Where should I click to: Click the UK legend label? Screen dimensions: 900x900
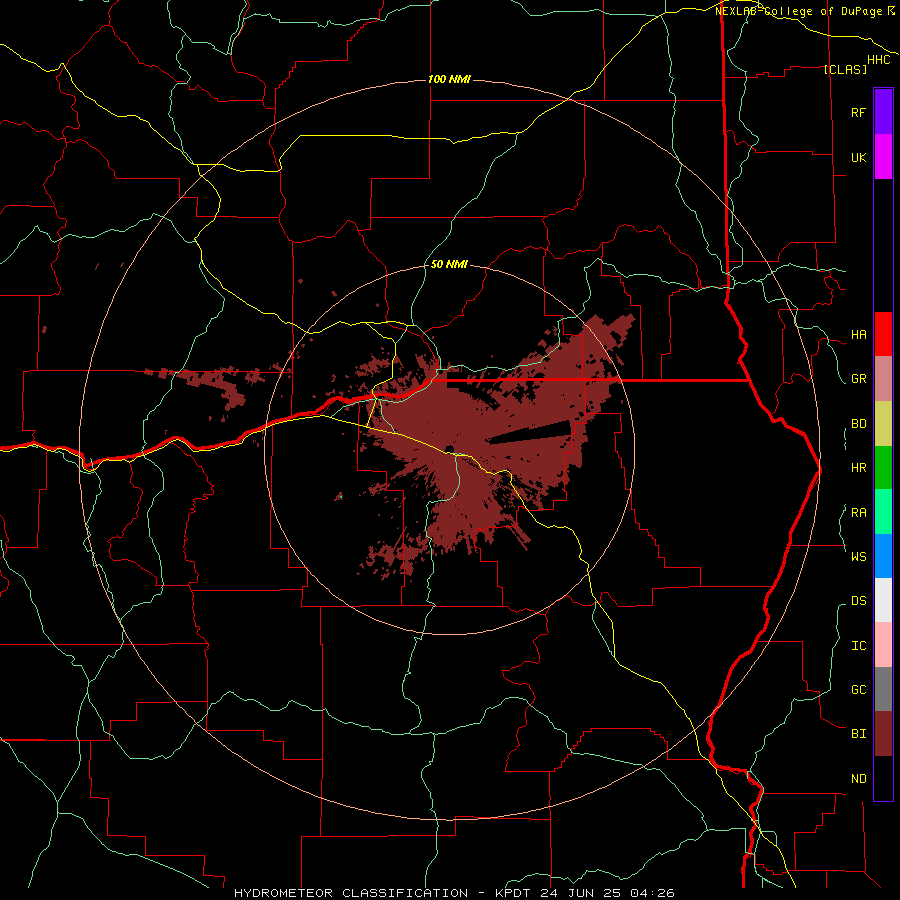858,157
